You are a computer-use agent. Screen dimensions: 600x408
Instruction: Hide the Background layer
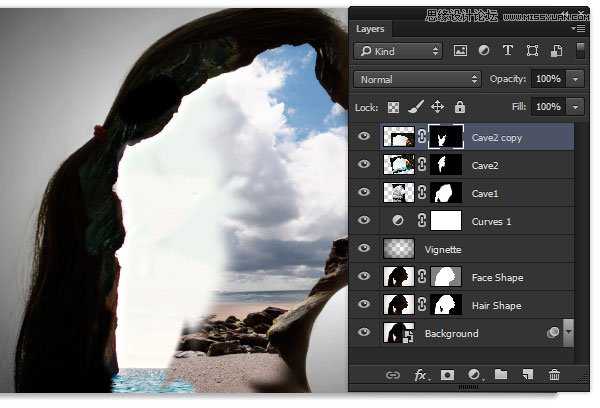click(364, 331)
